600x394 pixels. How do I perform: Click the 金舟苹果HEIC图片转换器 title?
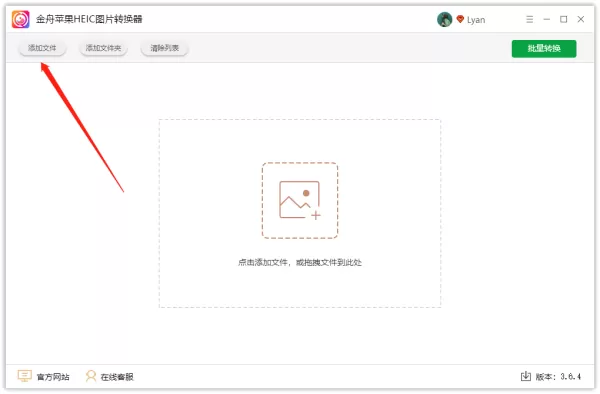89,19
